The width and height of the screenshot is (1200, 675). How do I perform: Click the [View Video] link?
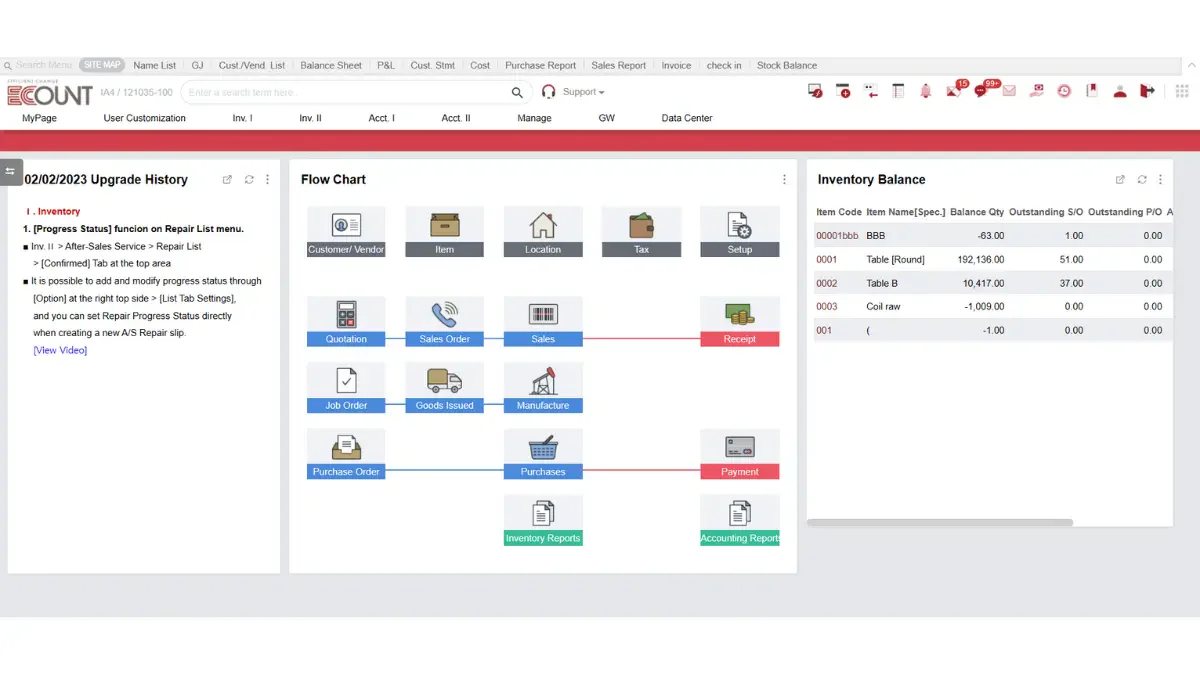60,350
